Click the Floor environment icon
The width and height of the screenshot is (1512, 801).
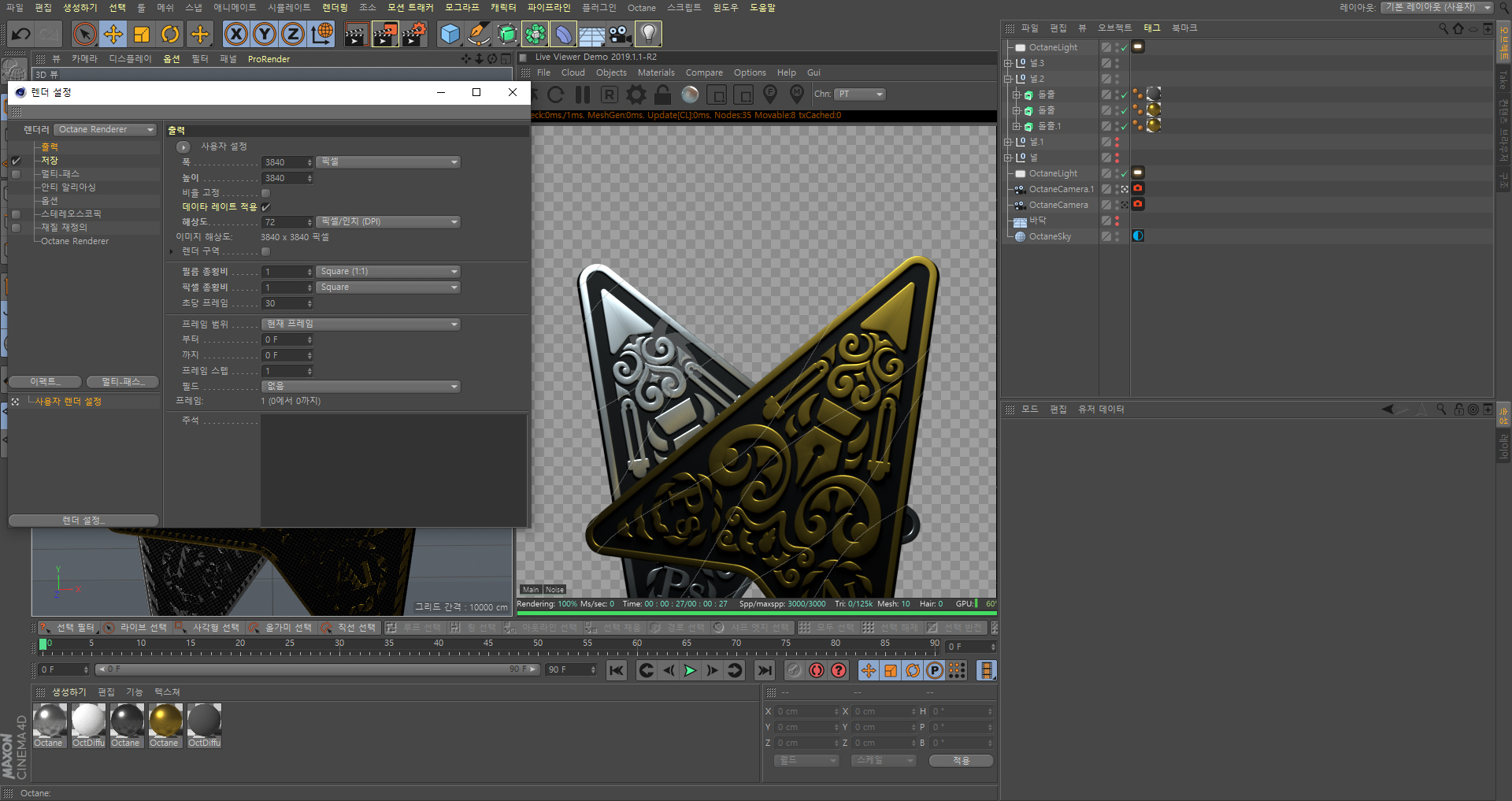click(x=592, y=34)
